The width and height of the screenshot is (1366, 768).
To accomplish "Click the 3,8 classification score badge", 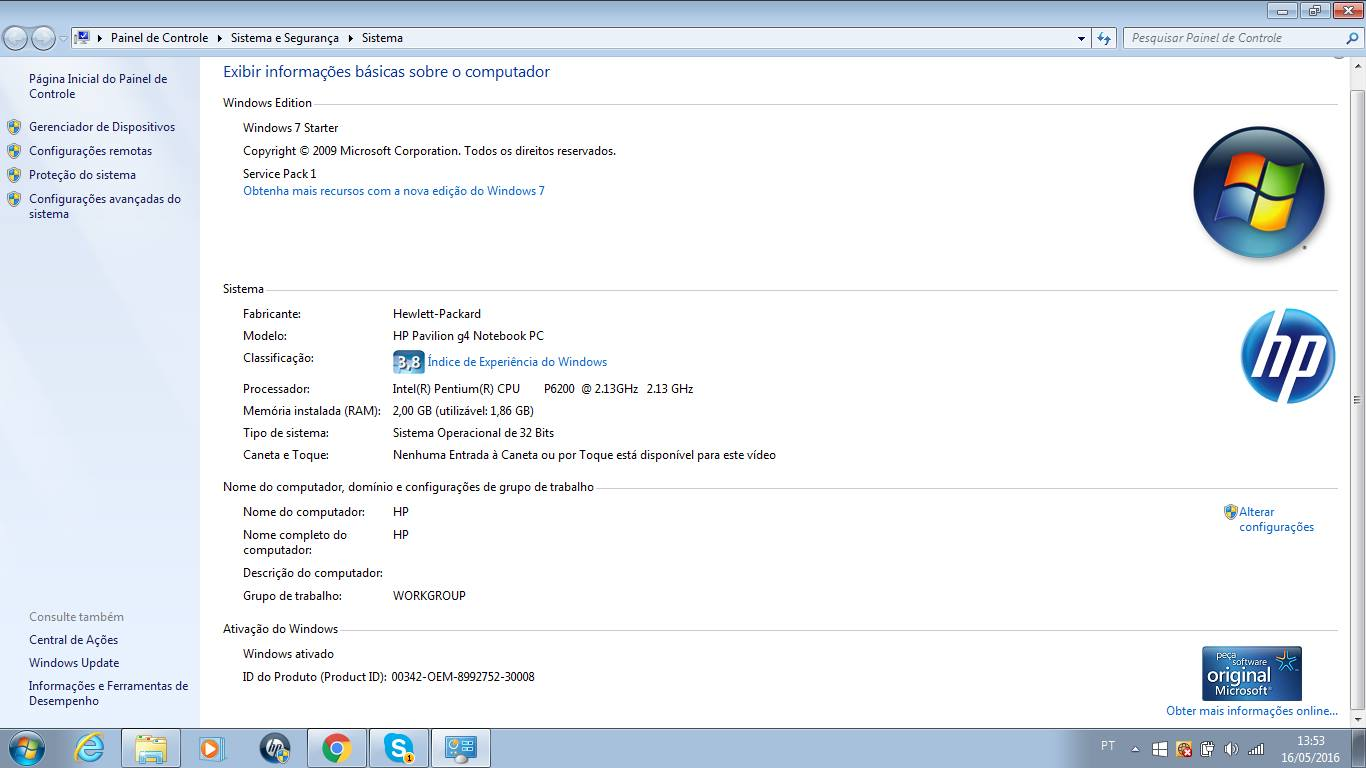I will (408, 362).
